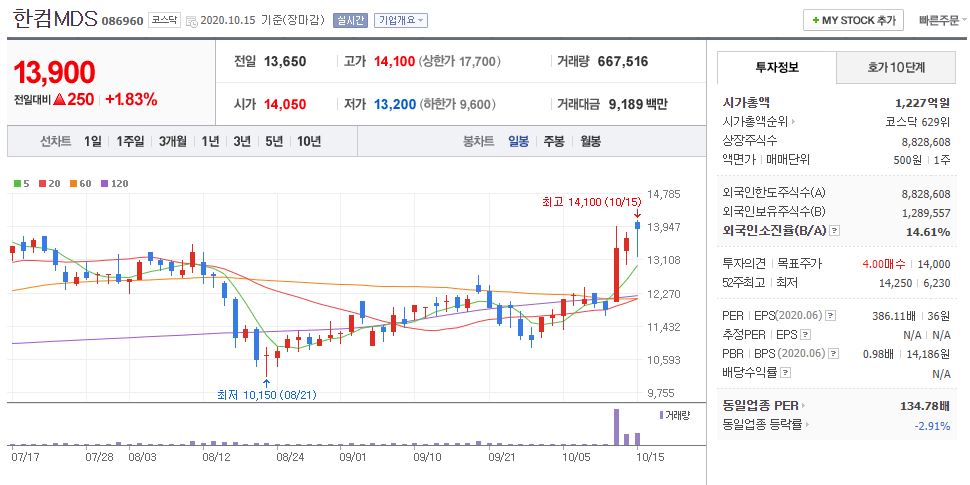The width and height of the screenshot is (970, 485).
Task: Click the green 5-day moving average legend
Action: [x=22, y=183]
